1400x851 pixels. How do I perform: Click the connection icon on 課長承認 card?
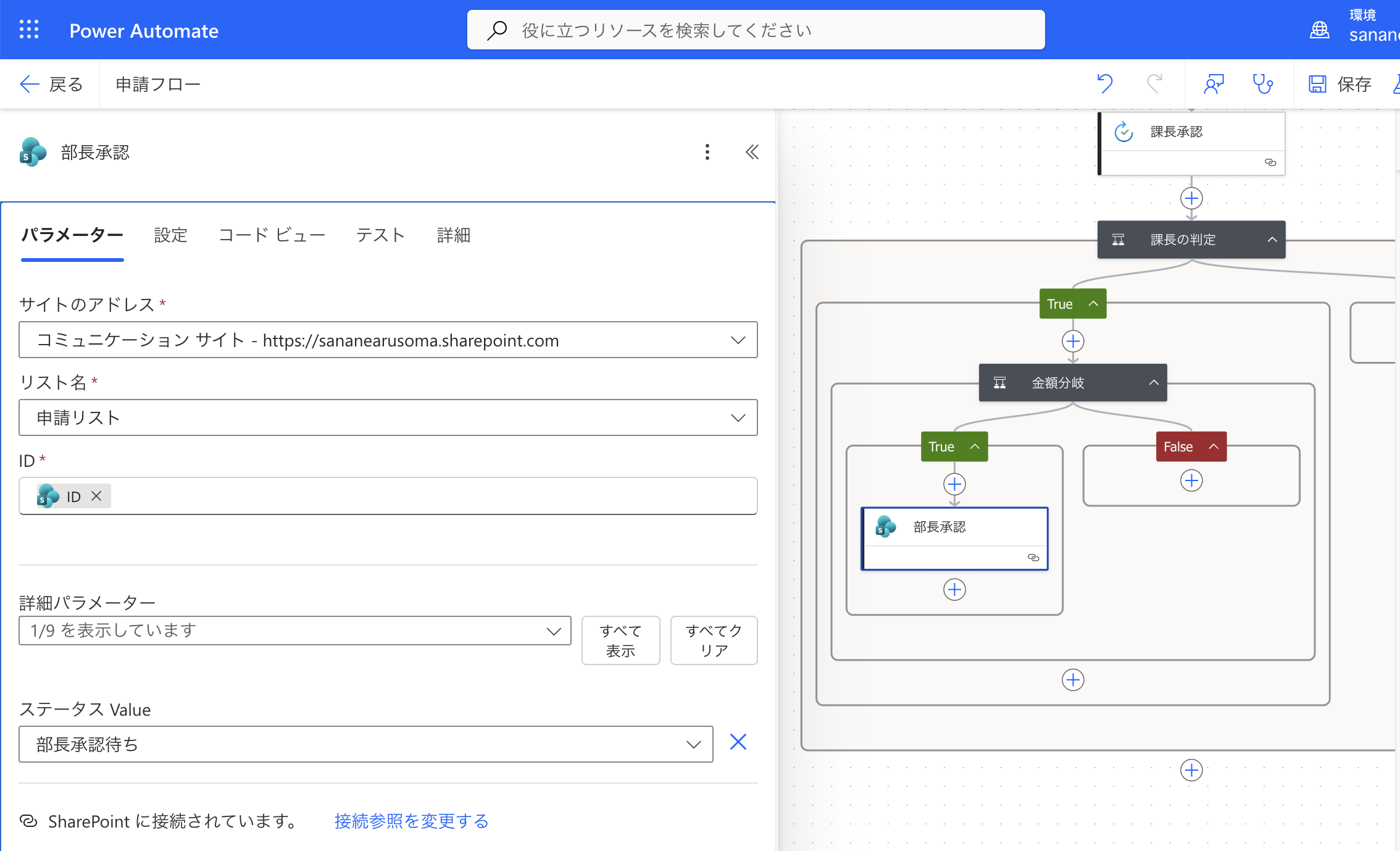coord(1270,162)
